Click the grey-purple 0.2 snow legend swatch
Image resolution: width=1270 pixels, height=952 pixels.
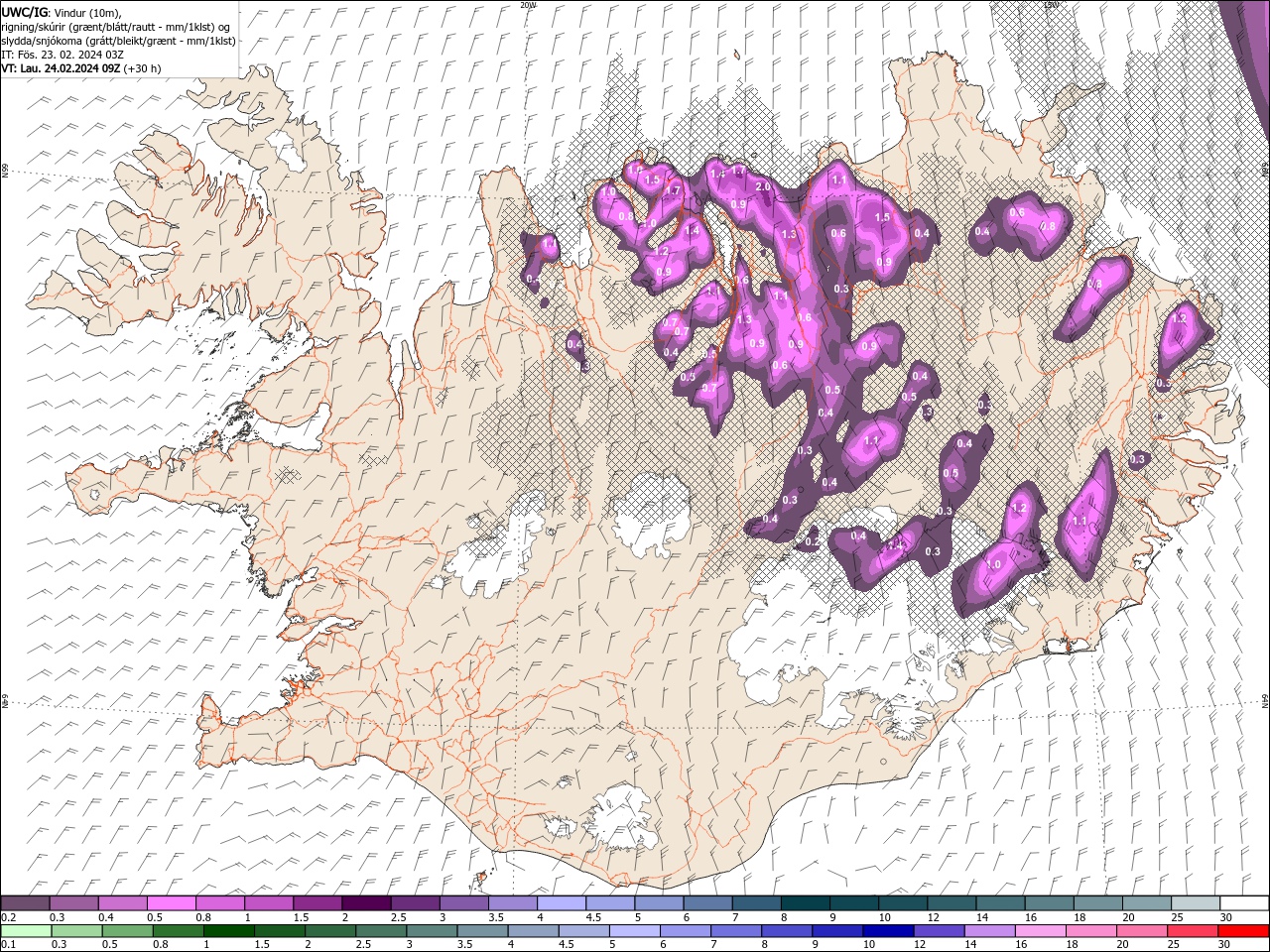tap(25, 903)
